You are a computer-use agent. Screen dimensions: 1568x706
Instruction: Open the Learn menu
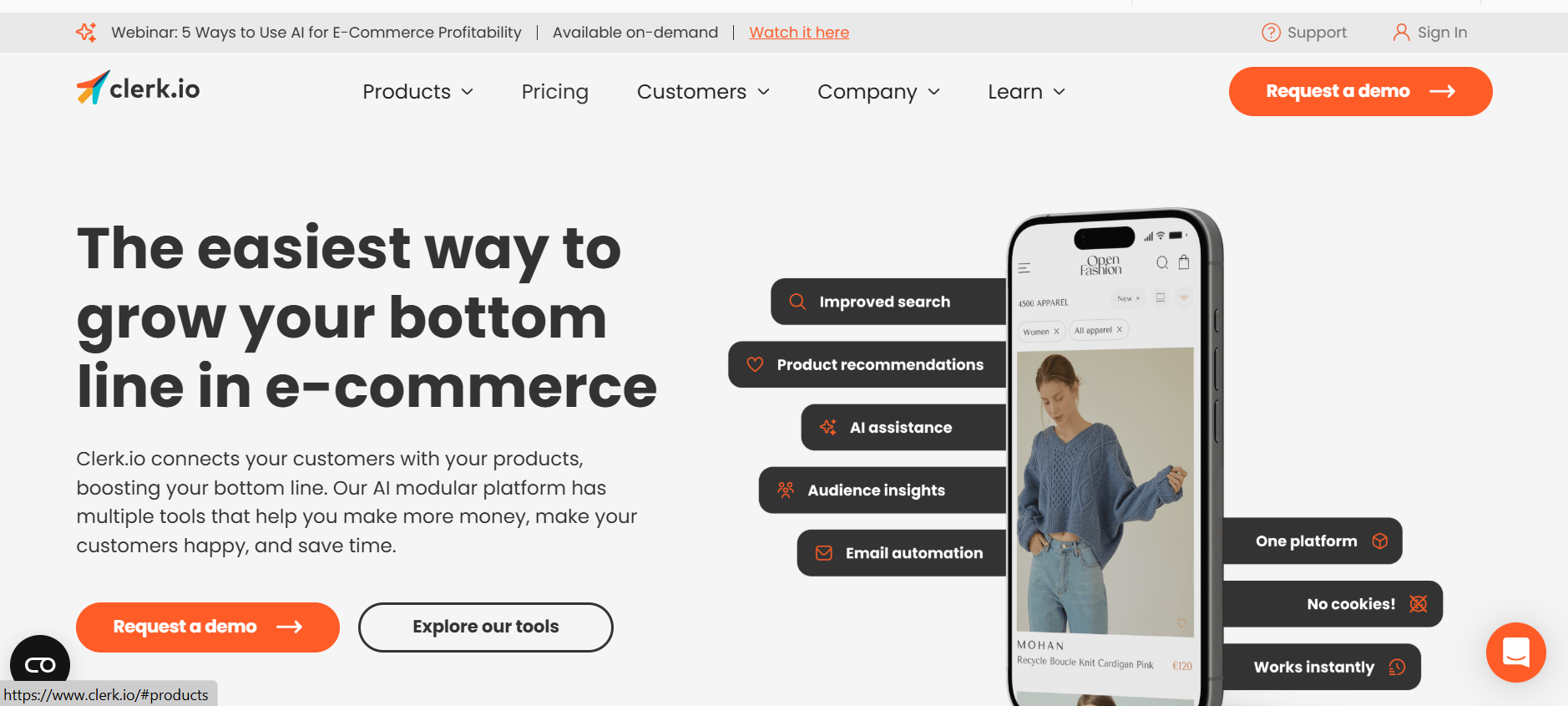(1026, 91)
